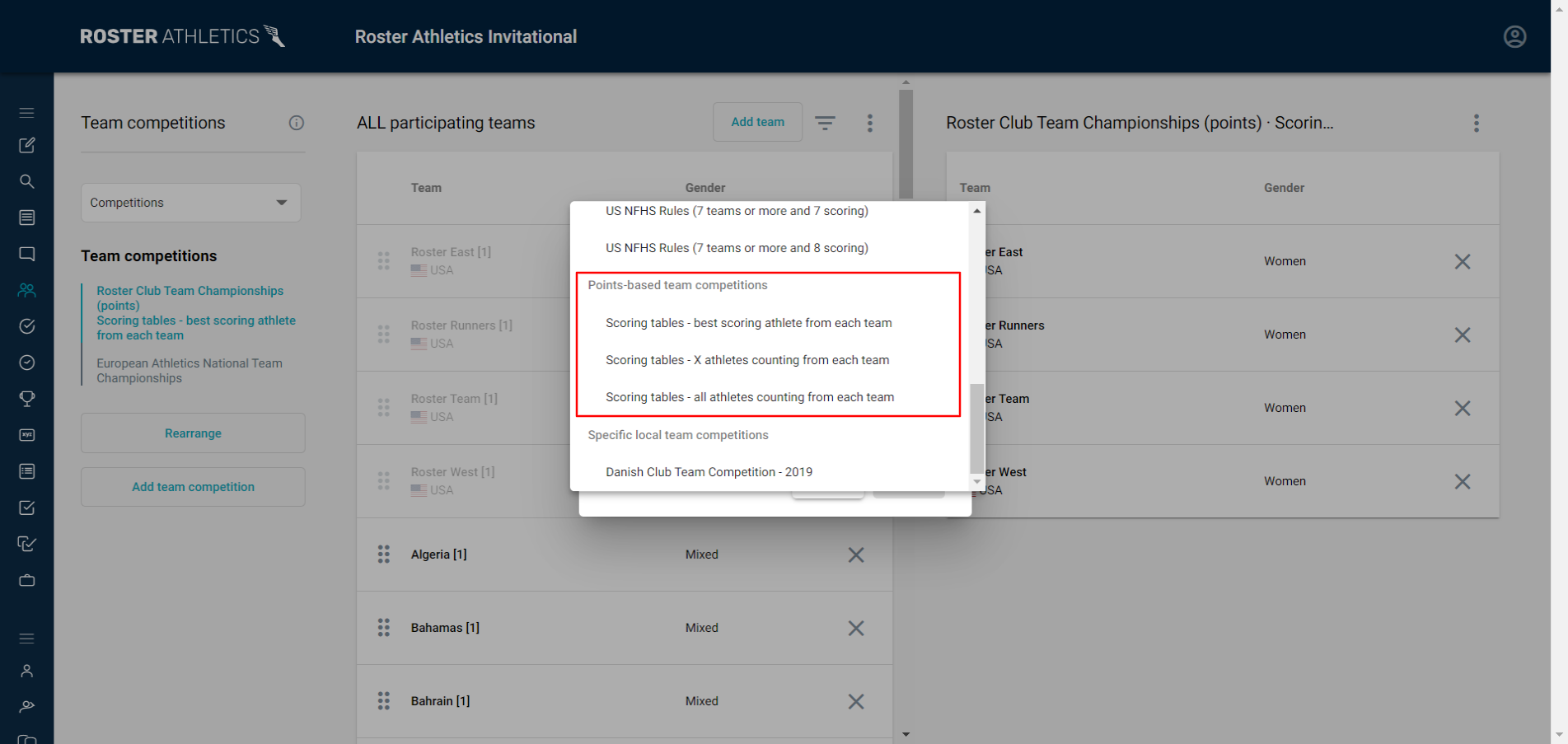This screenshot has height=744, width=1568.
Task: Open the chat/comments panel from the sidebar
Action: coord(26,254)
